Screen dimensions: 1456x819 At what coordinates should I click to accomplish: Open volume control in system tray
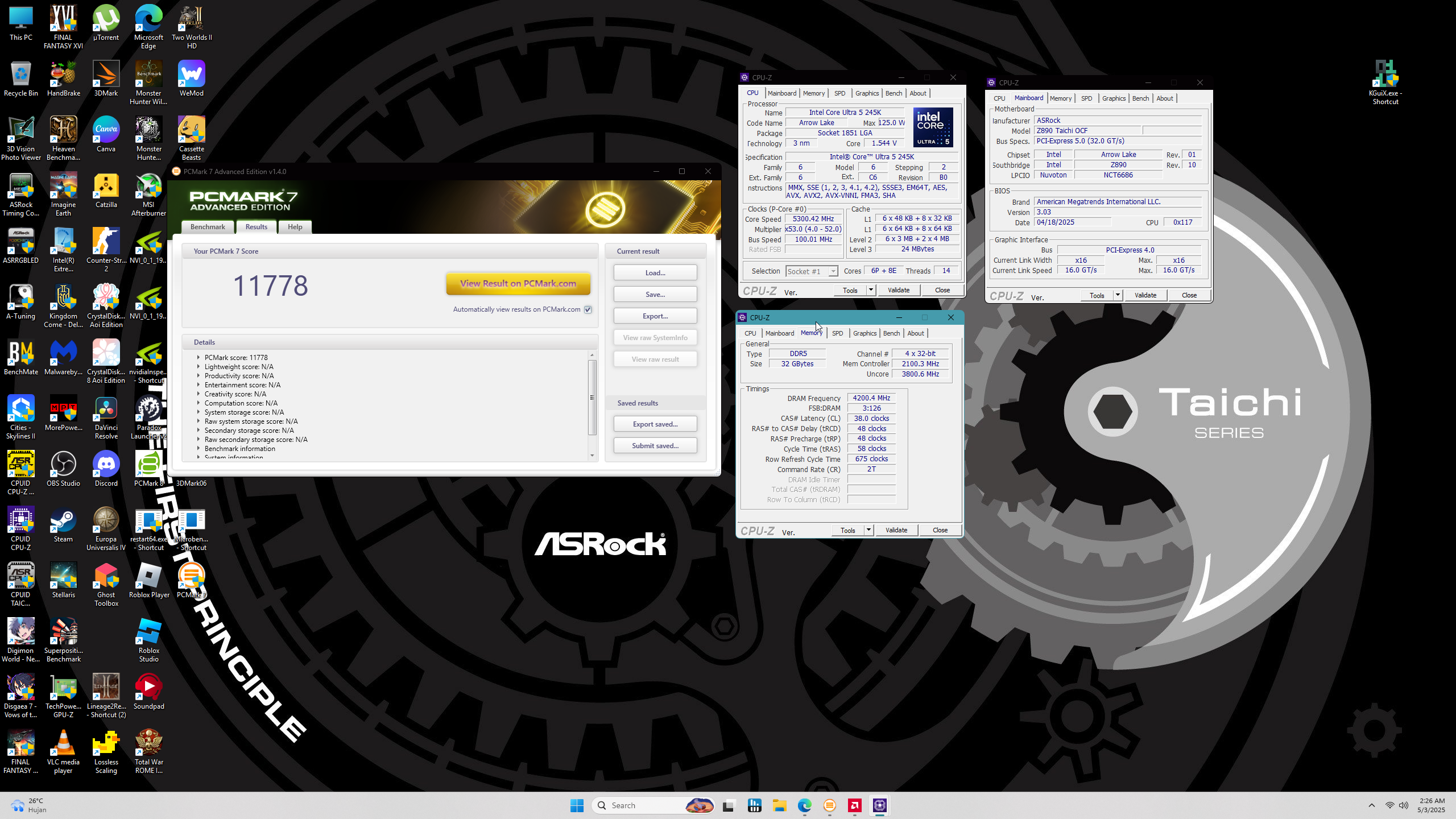point(1404,805)
